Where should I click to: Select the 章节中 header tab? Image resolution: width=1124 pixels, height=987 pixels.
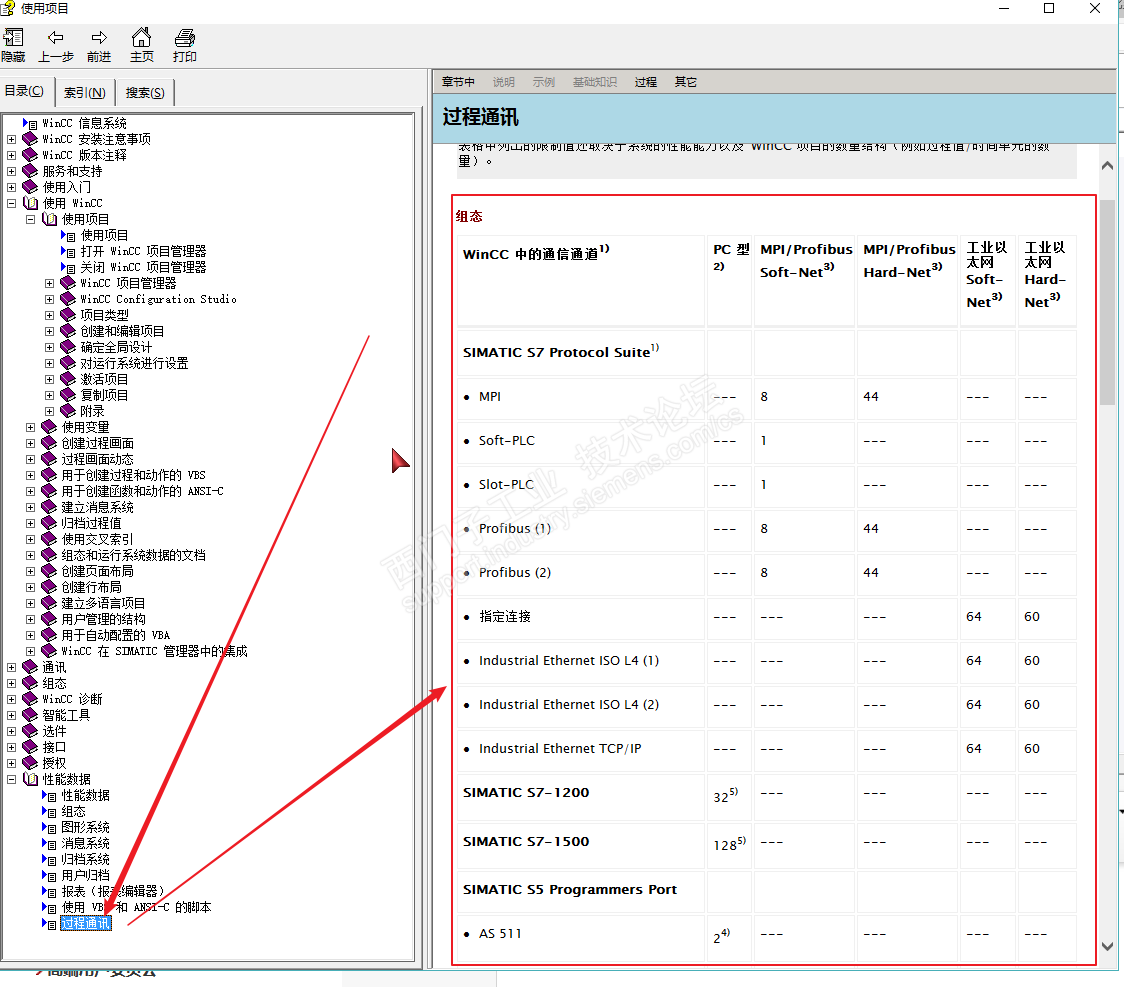tap(458, 82)
